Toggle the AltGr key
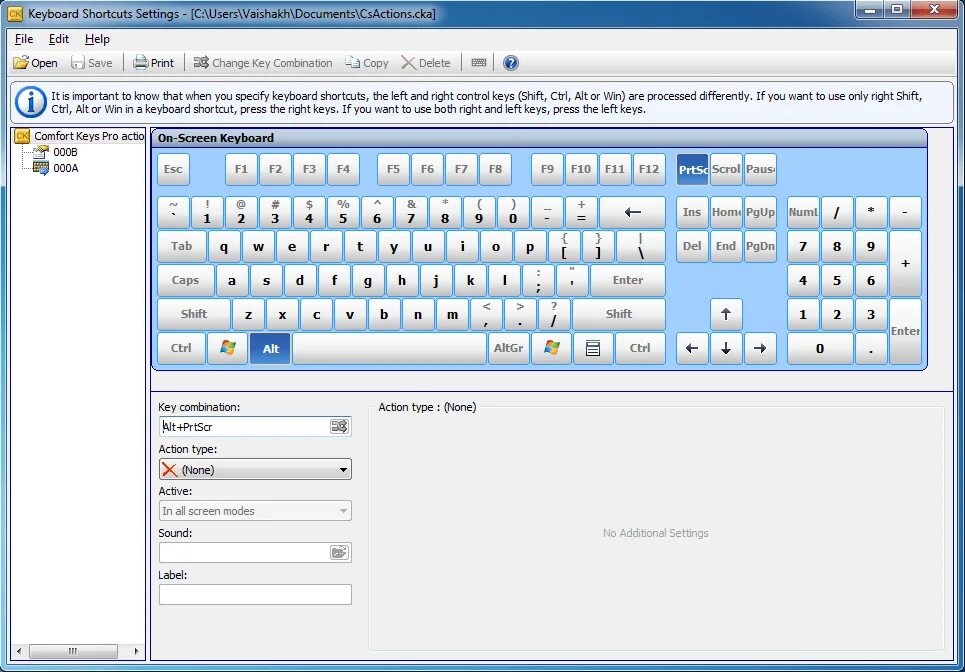965x672 pixels. (508, 348)
